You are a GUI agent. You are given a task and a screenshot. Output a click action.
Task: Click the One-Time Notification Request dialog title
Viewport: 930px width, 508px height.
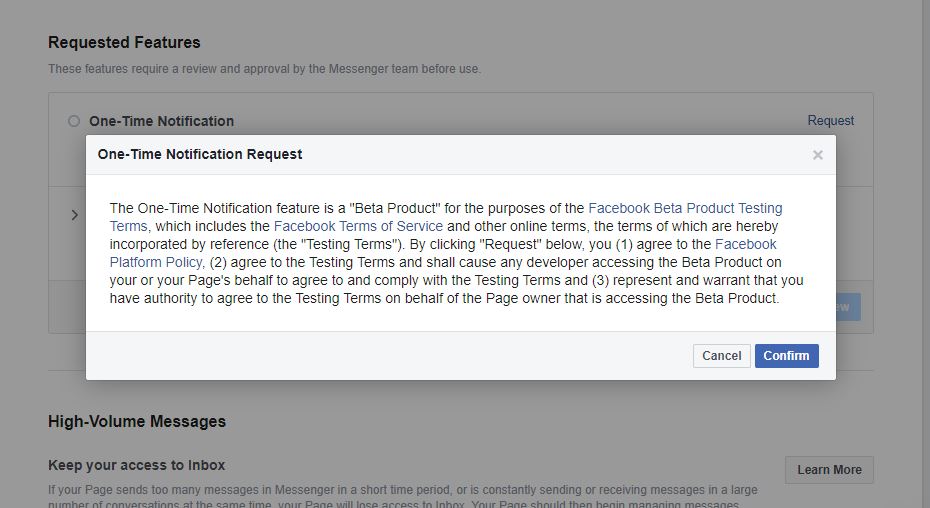pos(200,154)
